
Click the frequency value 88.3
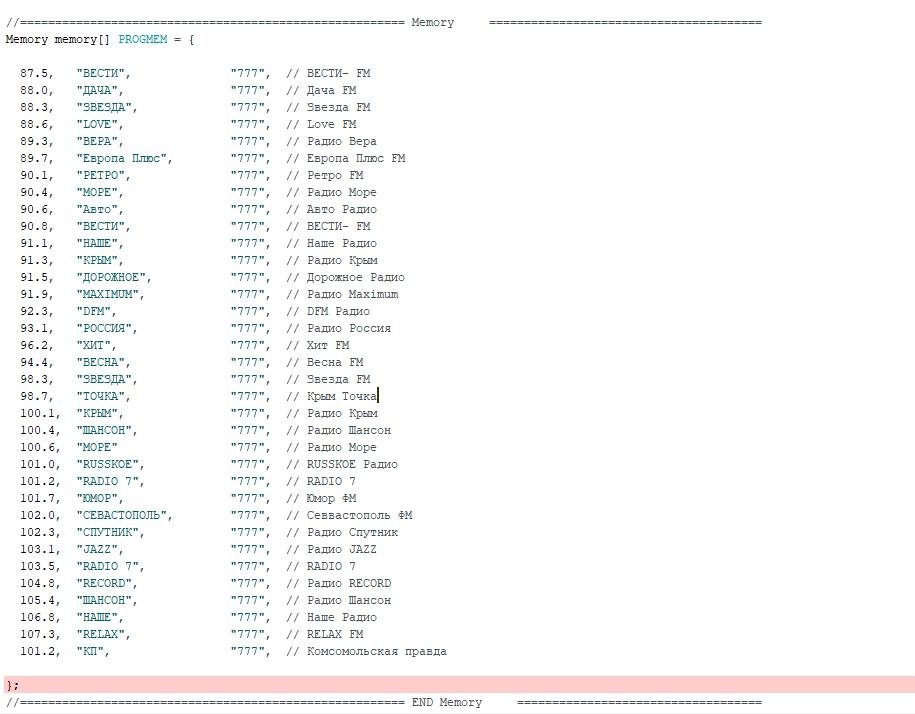[36, 107]
